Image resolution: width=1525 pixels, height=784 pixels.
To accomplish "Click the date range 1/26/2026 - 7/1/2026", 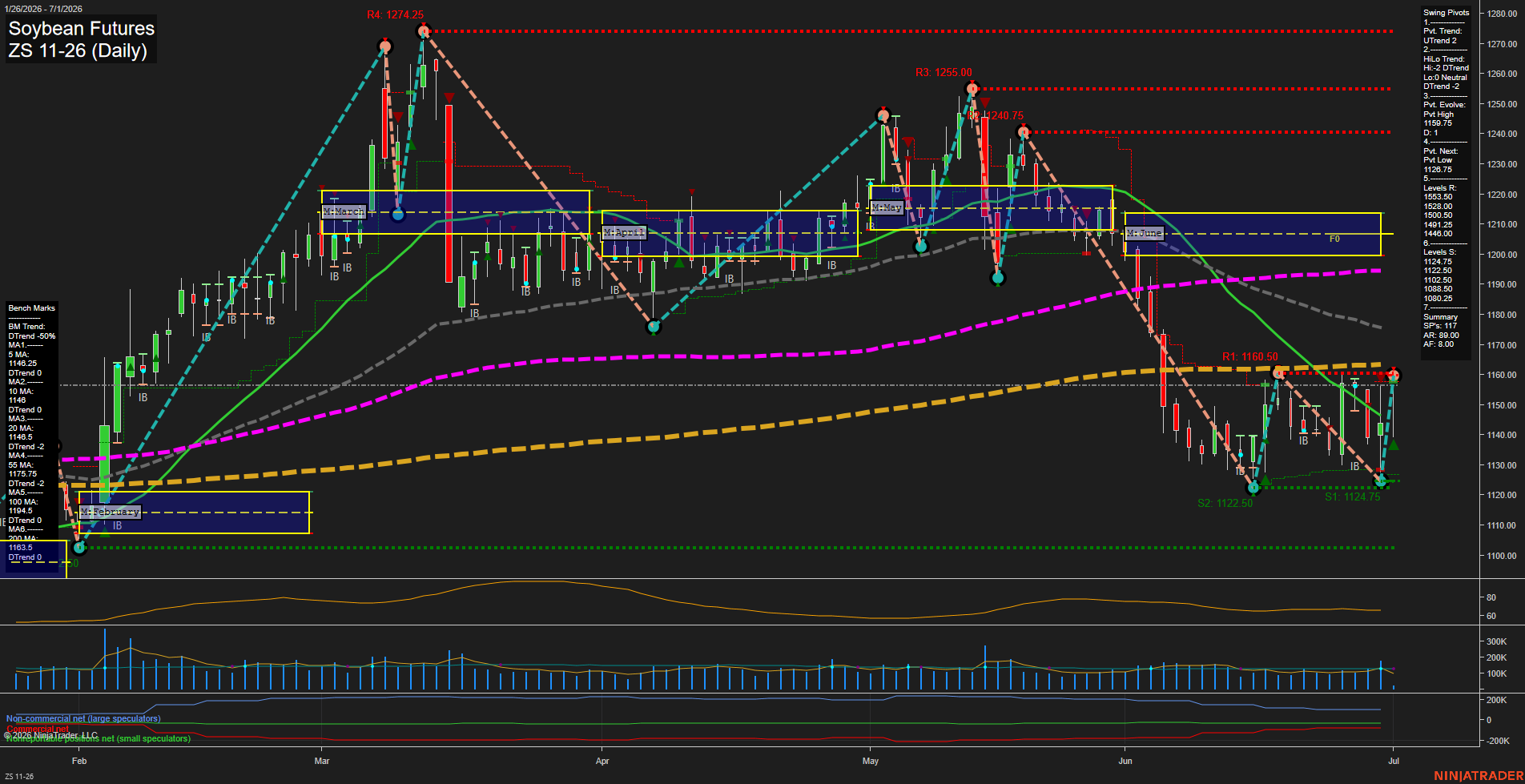I will pos(42,9).
